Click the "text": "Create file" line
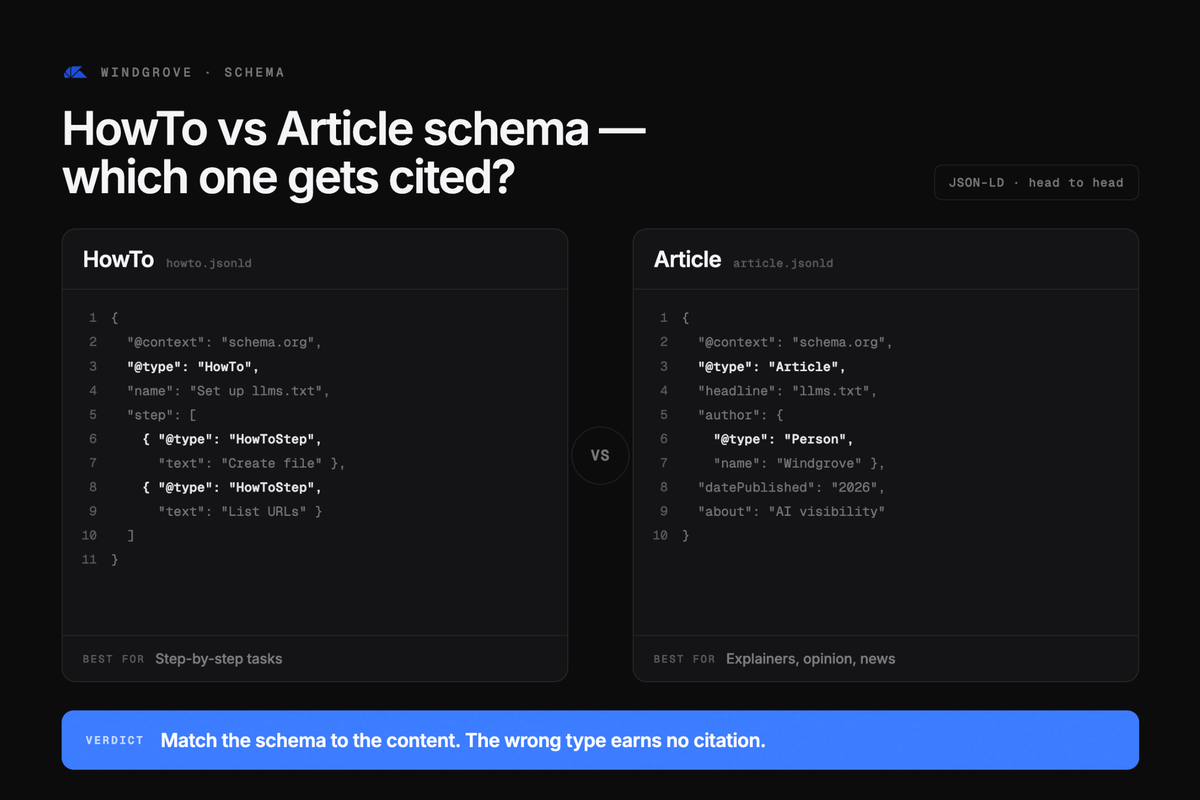This screenshot has height=800, width=1200. click(252, 463)
